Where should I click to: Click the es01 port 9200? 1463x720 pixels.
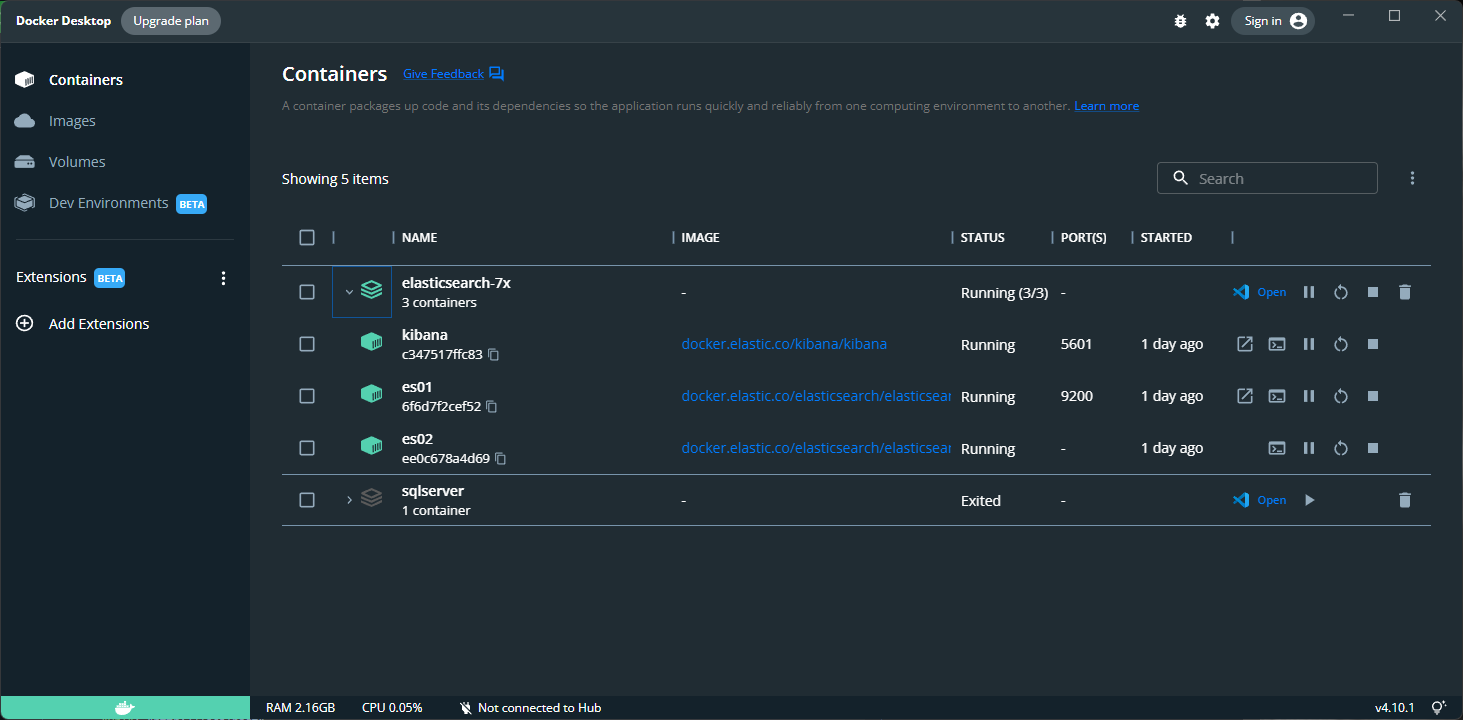point(1077,396)
